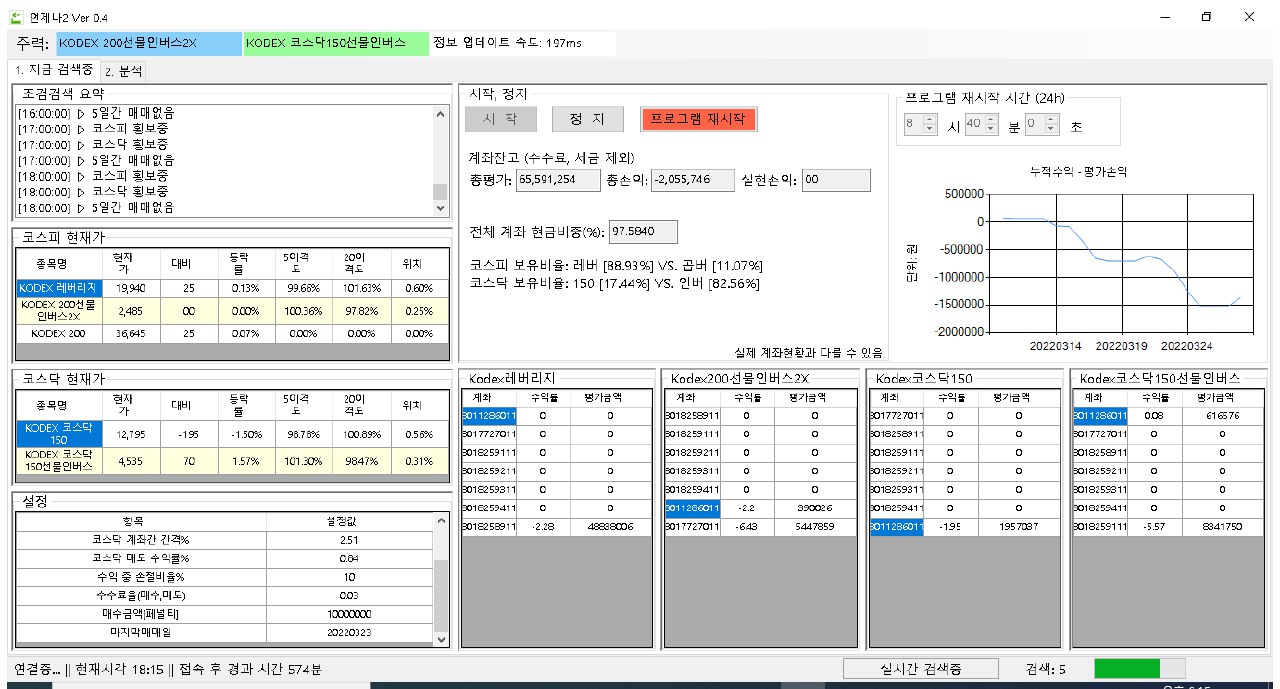
Task: Decrease the restart hour (시) spinner
Action: click(929, 130)
